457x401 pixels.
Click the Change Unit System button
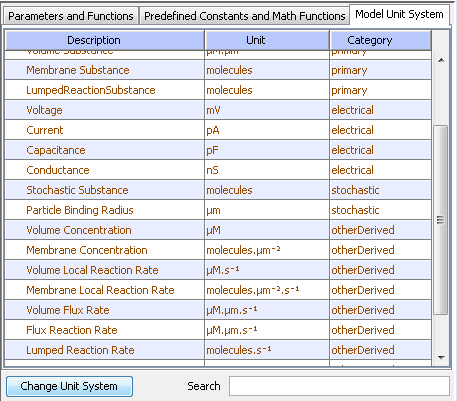(x=69, y=386)
